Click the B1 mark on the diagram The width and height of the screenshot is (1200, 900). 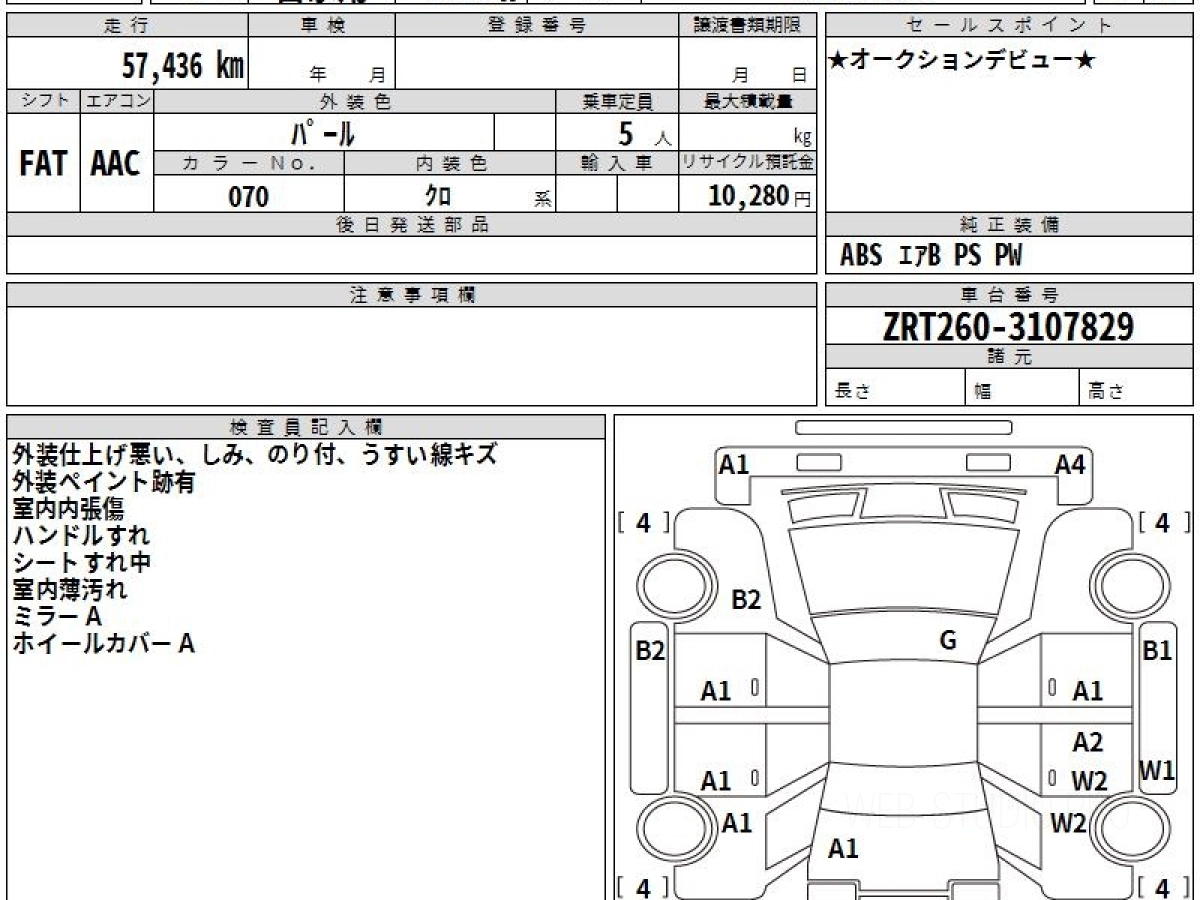point(1157,651)
